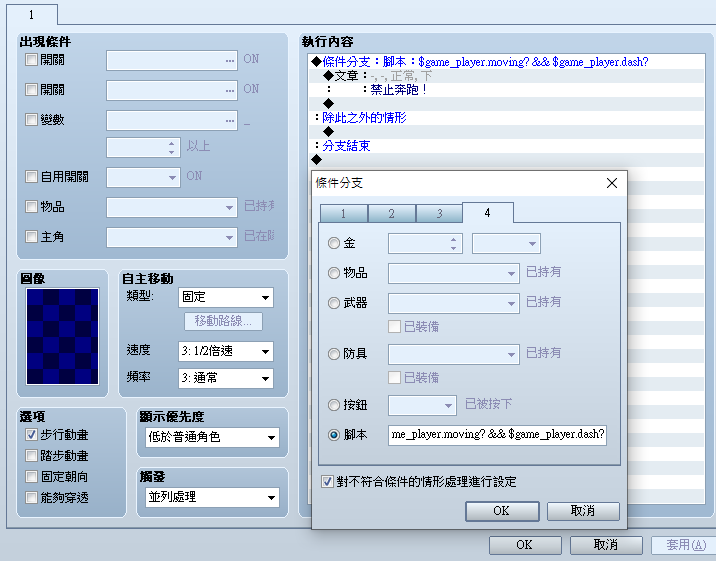The width and height of the screenshot is (716, 561).
Task: Switch to tab 2 in 條件分支 dialog
Action: [392, 214]
